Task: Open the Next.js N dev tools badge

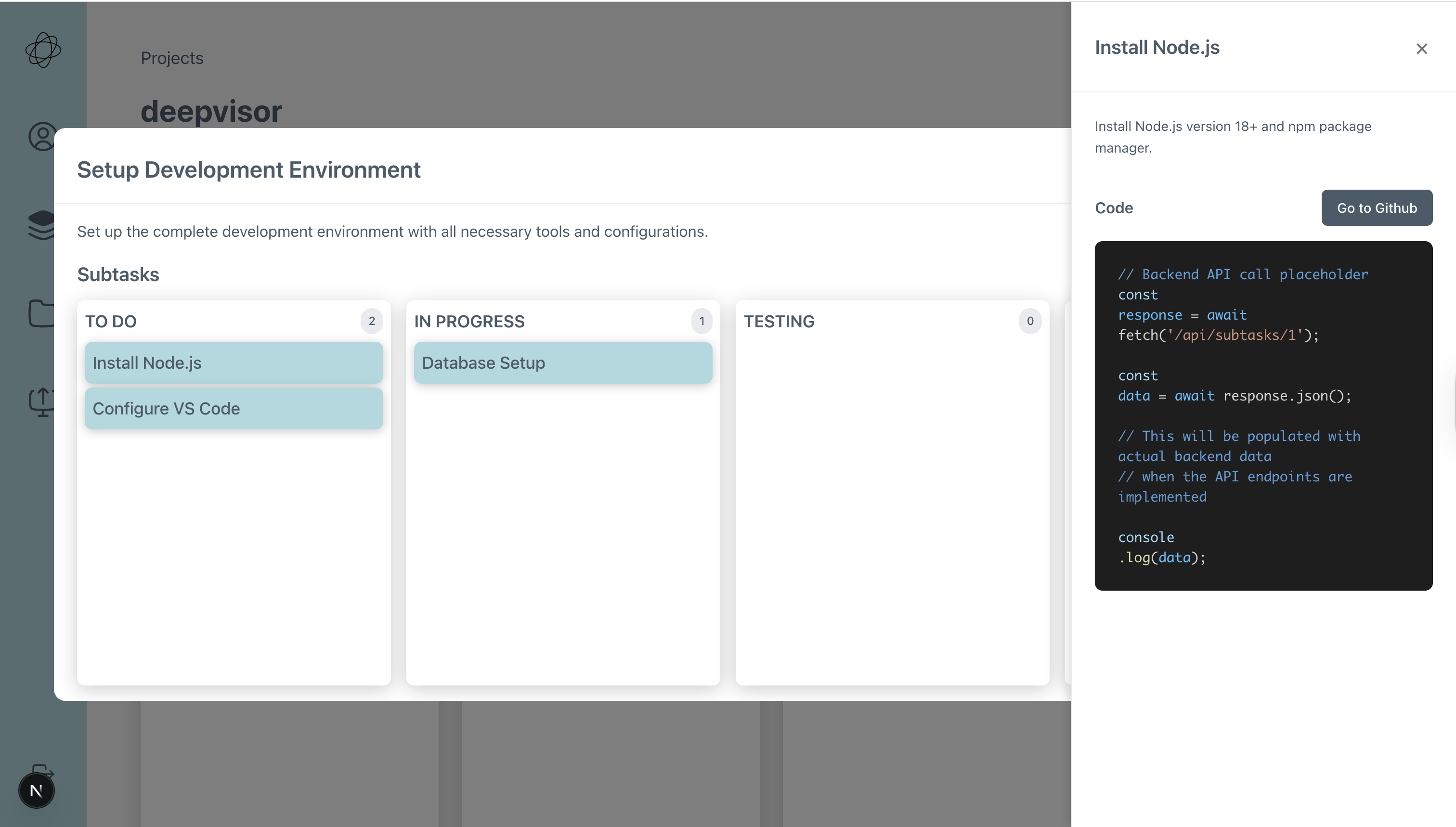Action: click(x=37, y=790)
